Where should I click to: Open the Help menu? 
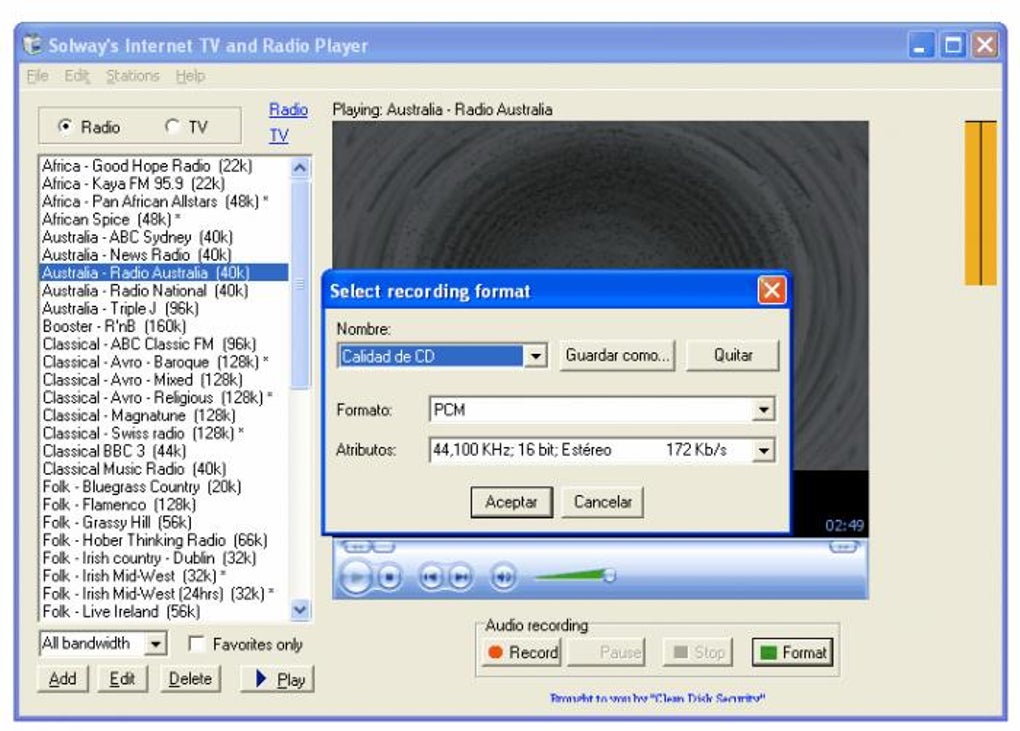pos(190,76)
